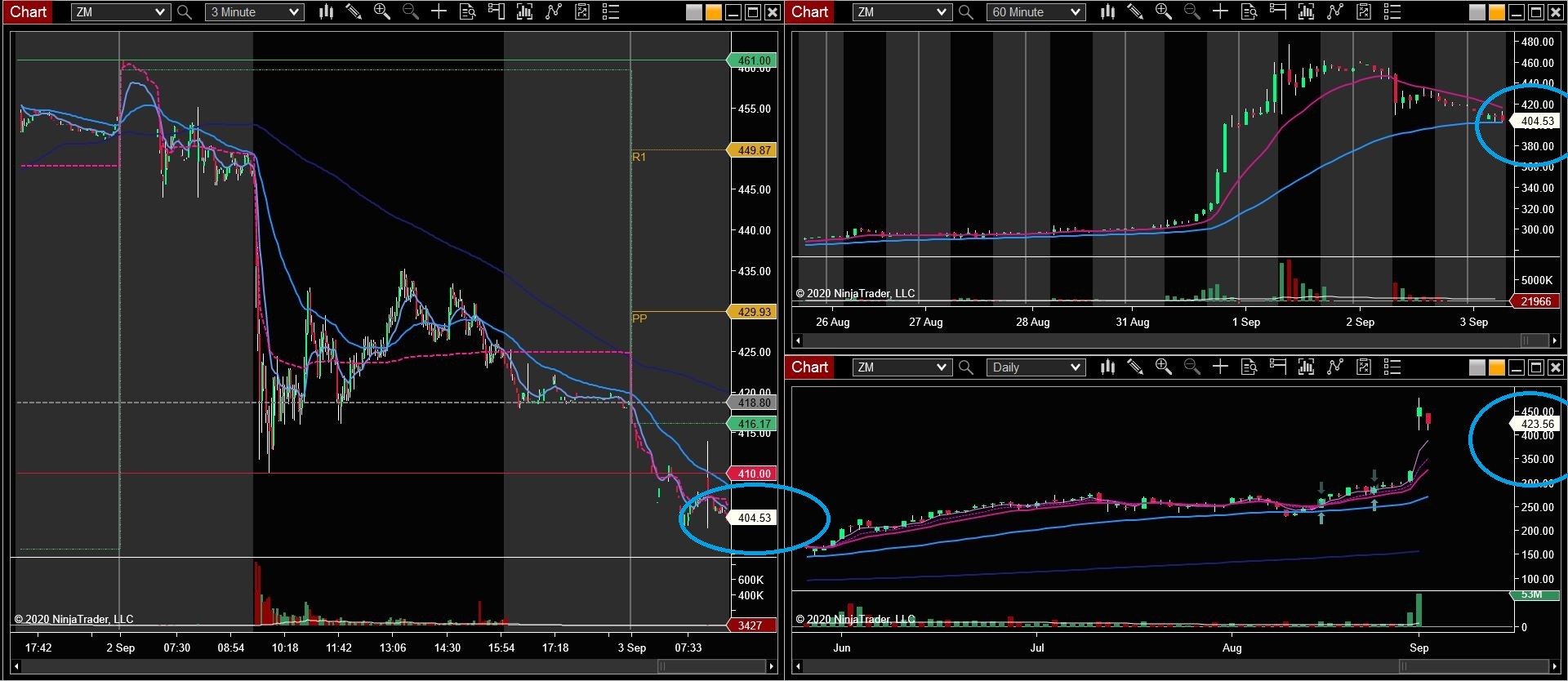Image resolution: width=1568 pixels, height=681 pixels.
Task: Open drawing tools pencil in 60 Minute chart
Action: pos(1135,11)
